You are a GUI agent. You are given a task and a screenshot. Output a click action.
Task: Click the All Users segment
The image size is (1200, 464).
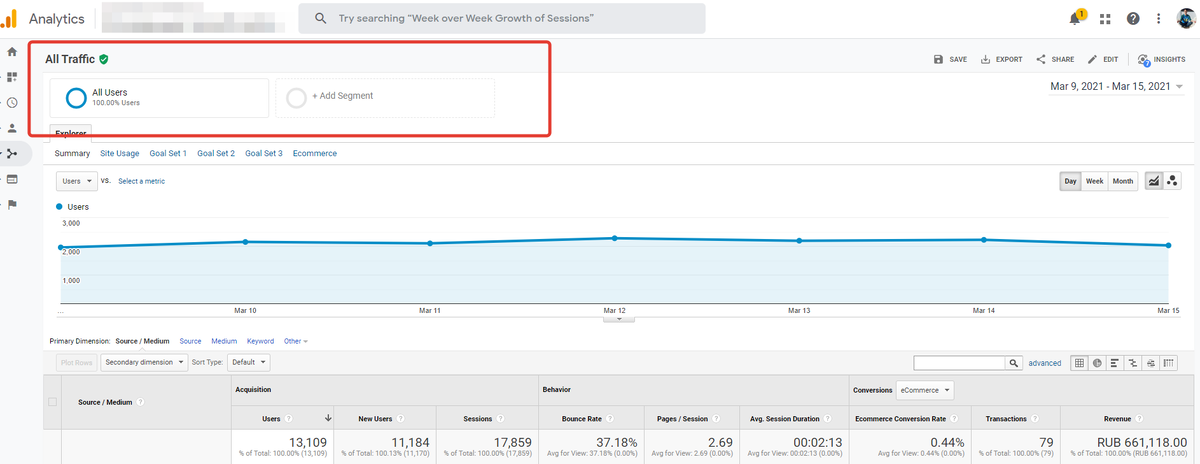click(x=159, y=97)
